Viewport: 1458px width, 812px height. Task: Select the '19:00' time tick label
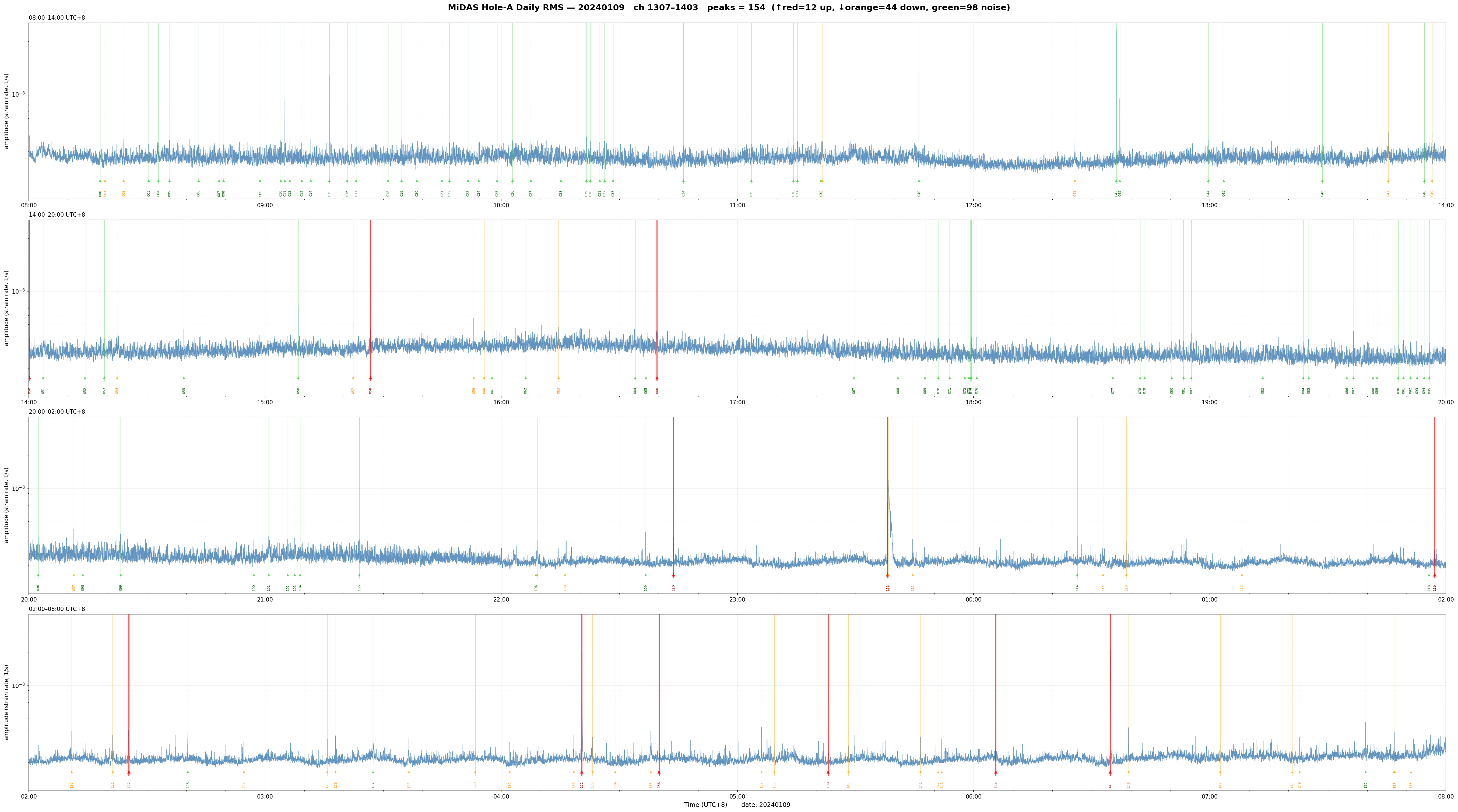(x=1210, y=402)
